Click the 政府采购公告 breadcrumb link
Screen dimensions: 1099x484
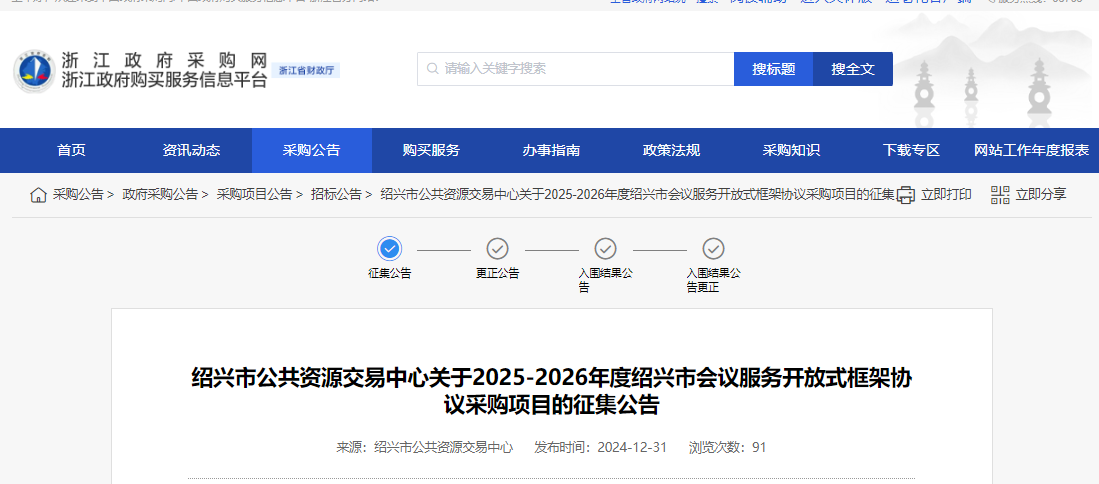click(160, 194)
